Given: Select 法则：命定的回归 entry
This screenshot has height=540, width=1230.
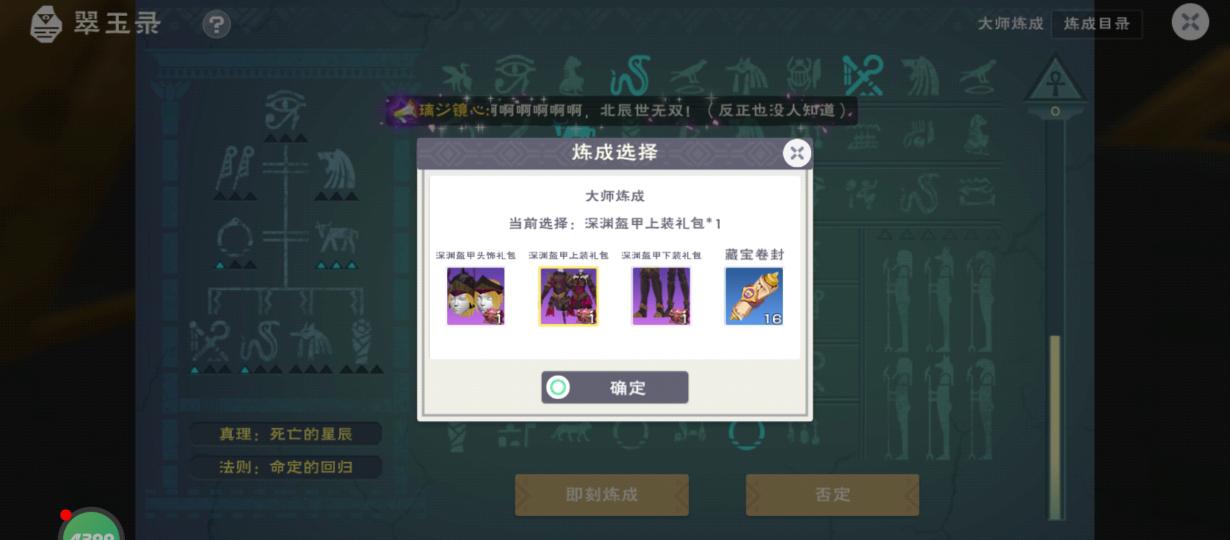Looking at the screenshot, I should coord(286,467).
